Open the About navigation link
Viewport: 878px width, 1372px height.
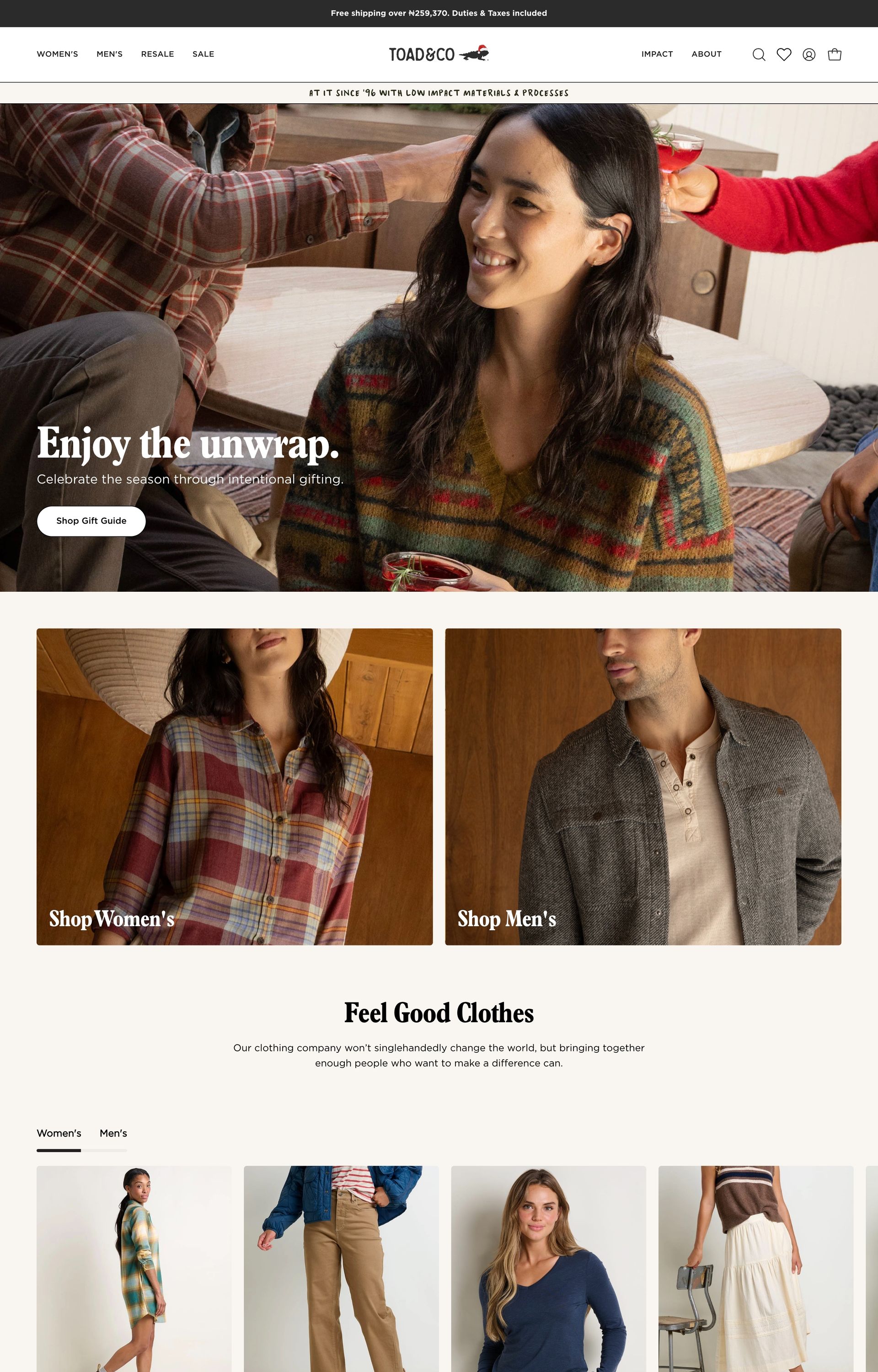click(x=707, y=54)
